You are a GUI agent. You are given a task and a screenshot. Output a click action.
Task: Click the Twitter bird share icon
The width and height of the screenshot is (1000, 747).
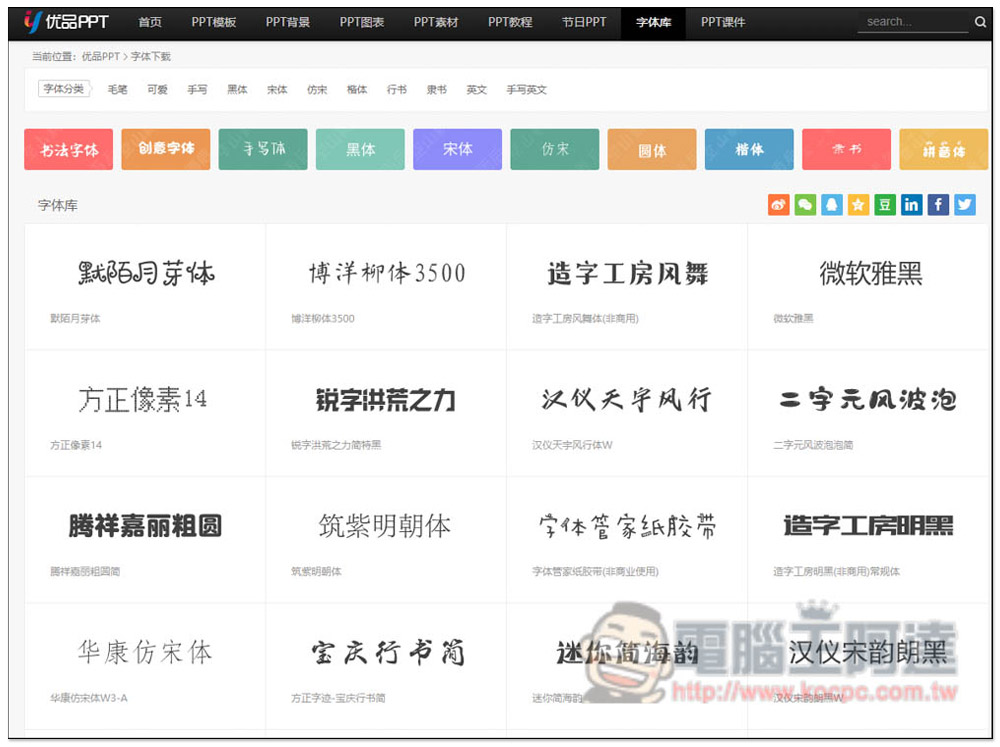point(964,205)
